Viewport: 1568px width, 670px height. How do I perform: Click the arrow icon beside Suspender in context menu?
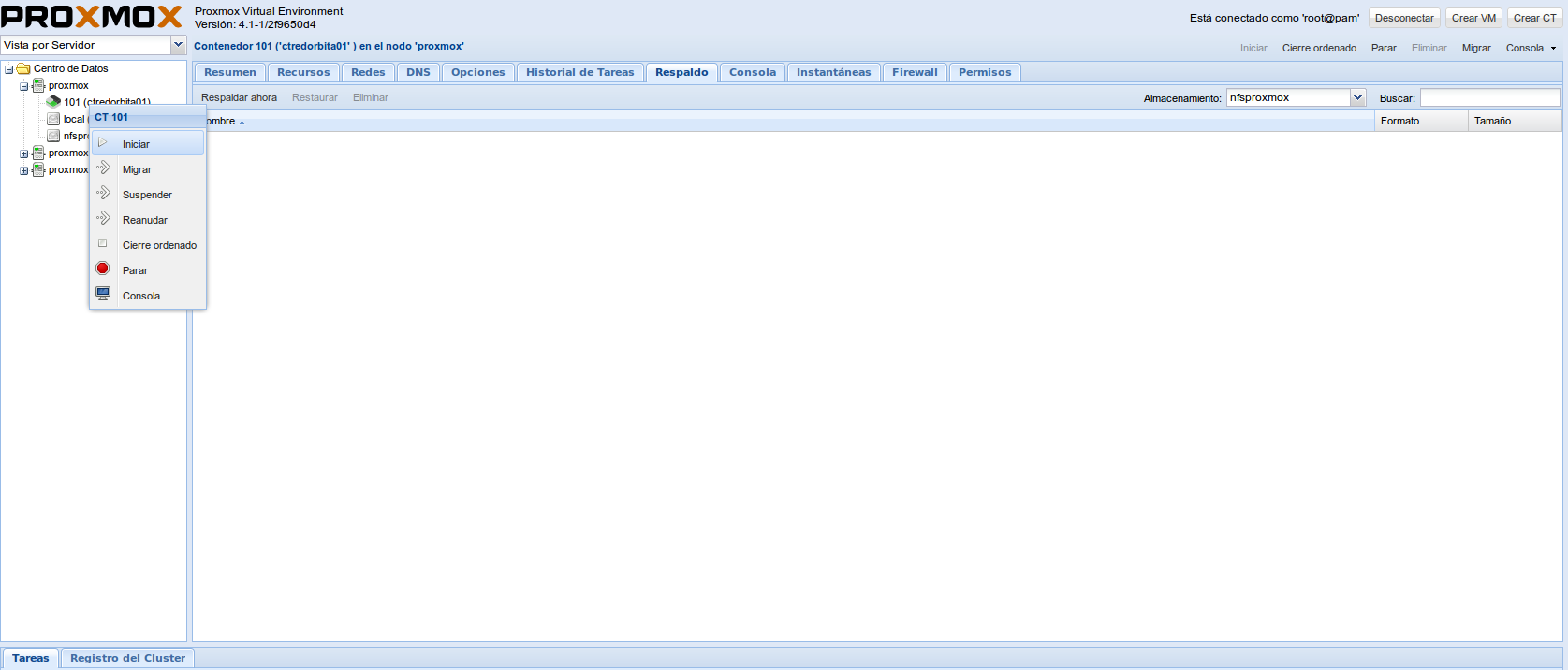point(103,194)
